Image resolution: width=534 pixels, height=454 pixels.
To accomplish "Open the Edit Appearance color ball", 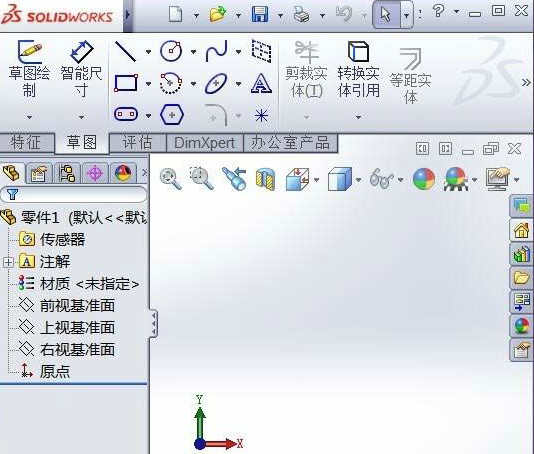I will 424,179.
